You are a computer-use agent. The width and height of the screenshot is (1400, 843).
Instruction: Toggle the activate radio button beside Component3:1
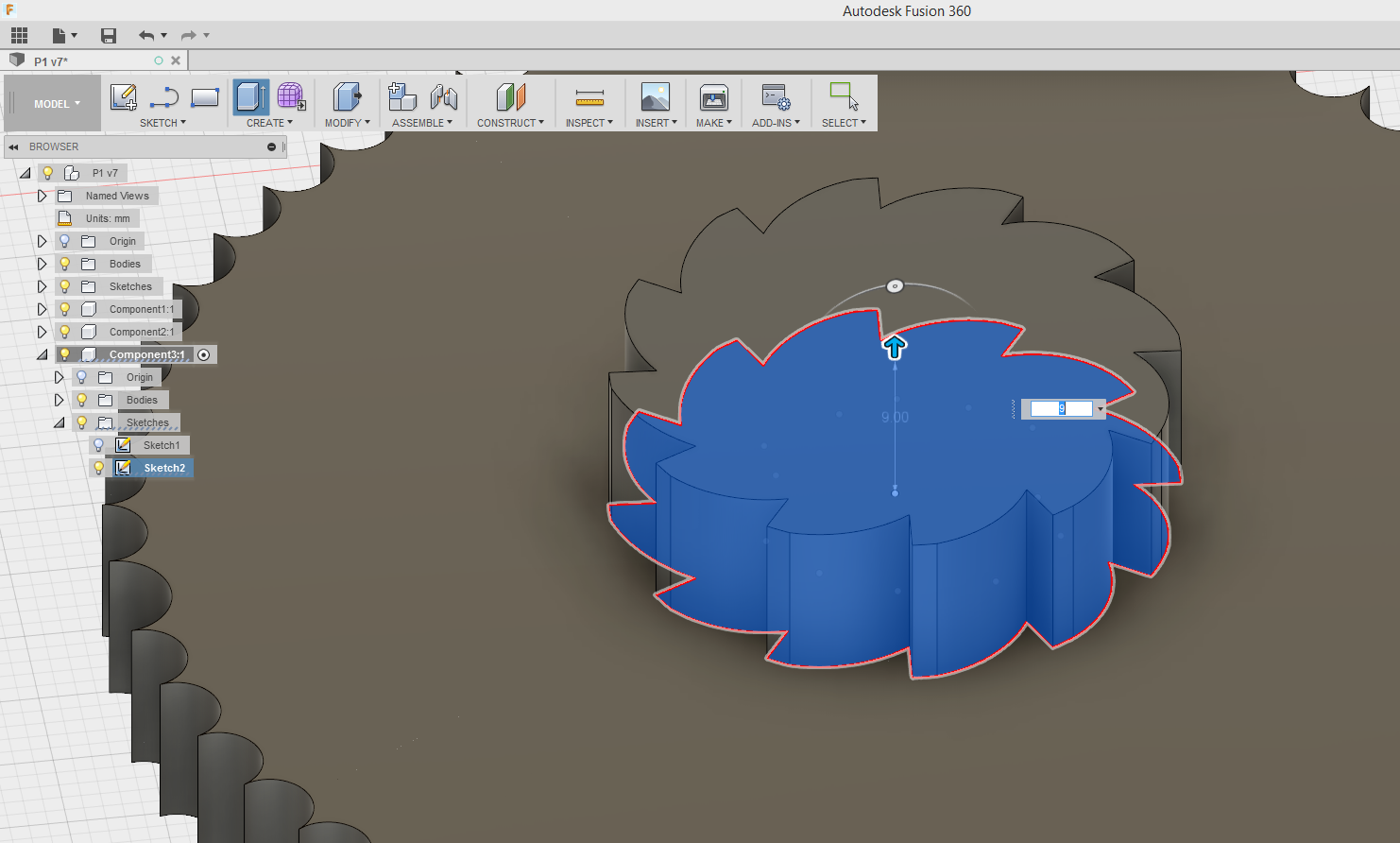(204, 354)
